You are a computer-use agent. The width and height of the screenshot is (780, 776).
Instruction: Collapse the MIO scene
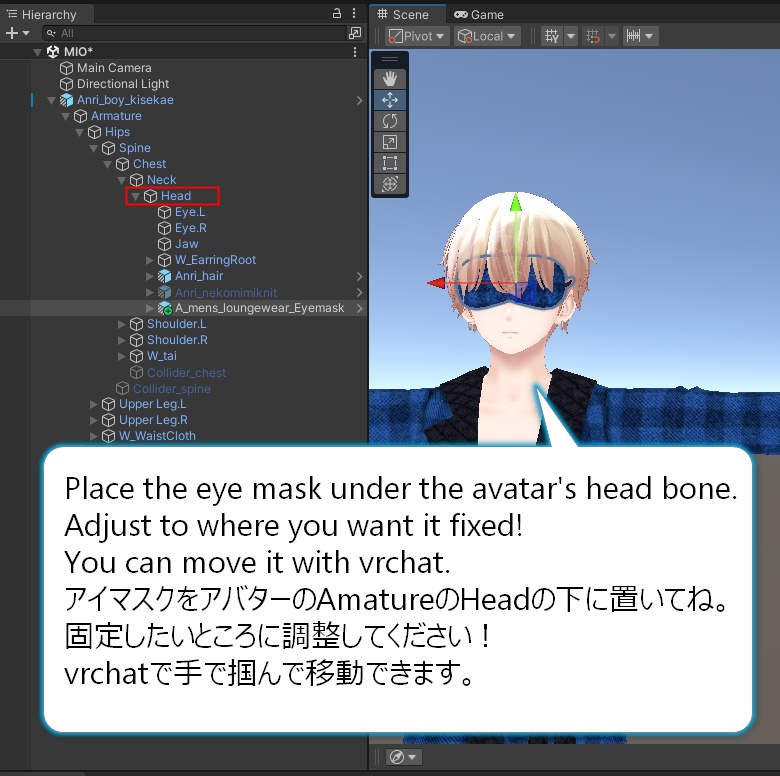pyautogui.click(x=37, y=52)
